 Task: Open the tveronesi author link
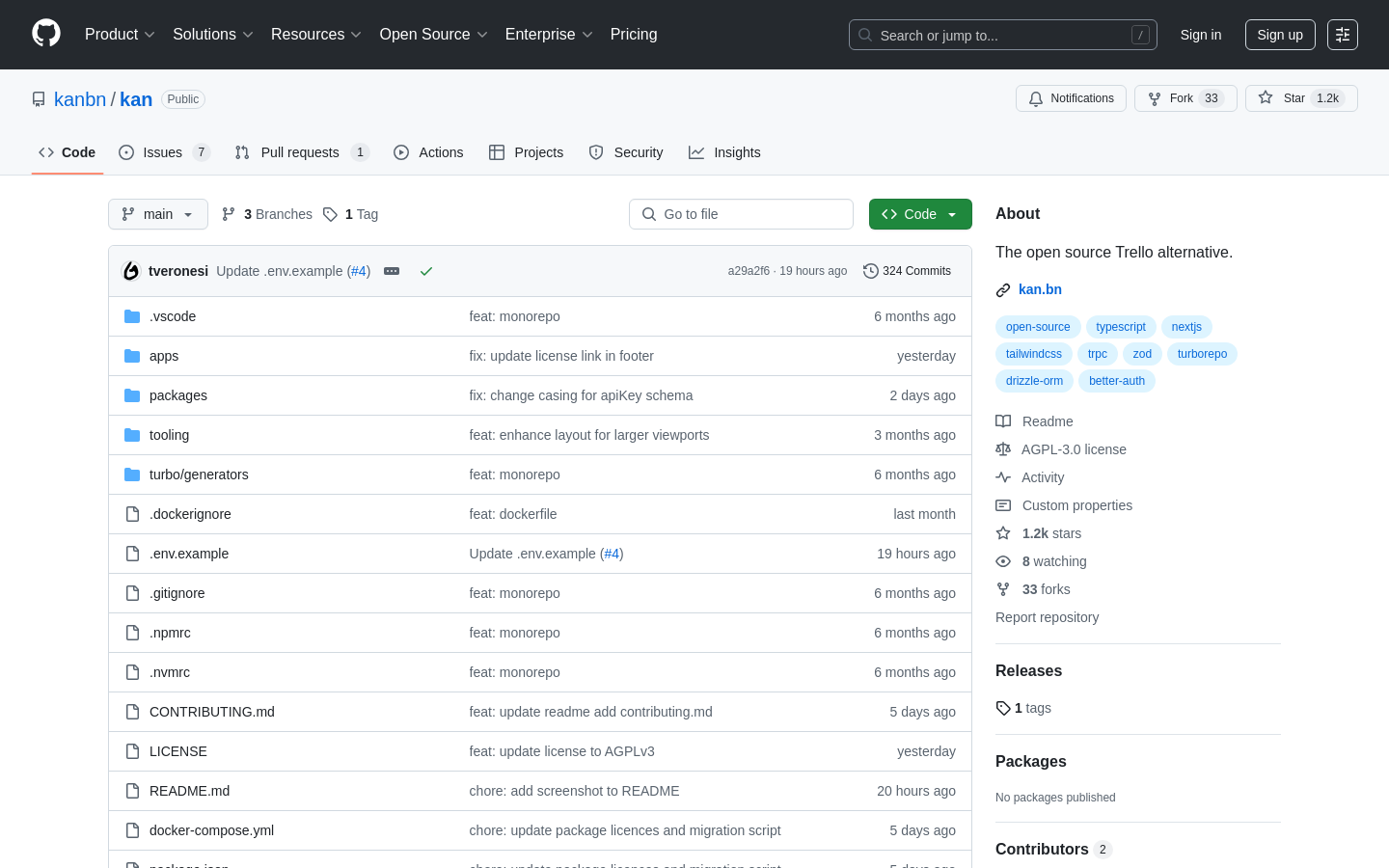pos(178,271)
